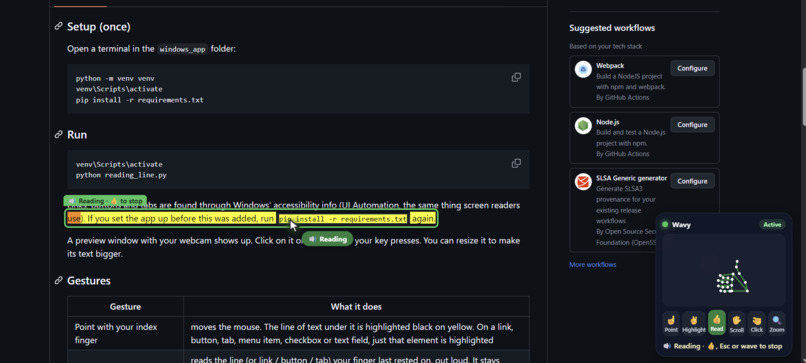Click the line 'python reading_line.py'
Viewport: 806px width, 363px height.
click(x=121, y=175)
